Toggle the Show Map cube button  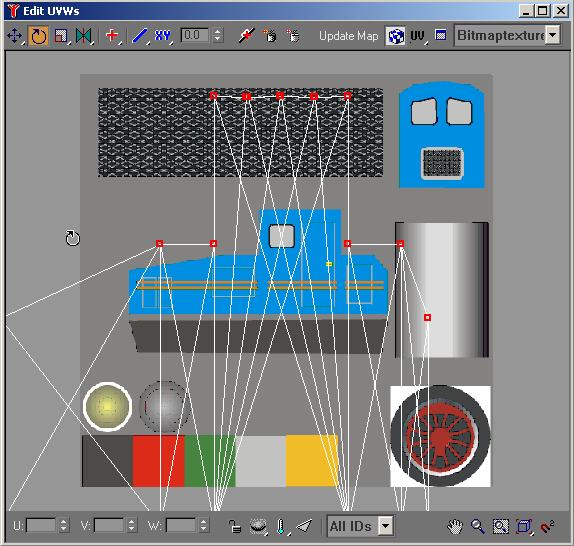[395, 36]
